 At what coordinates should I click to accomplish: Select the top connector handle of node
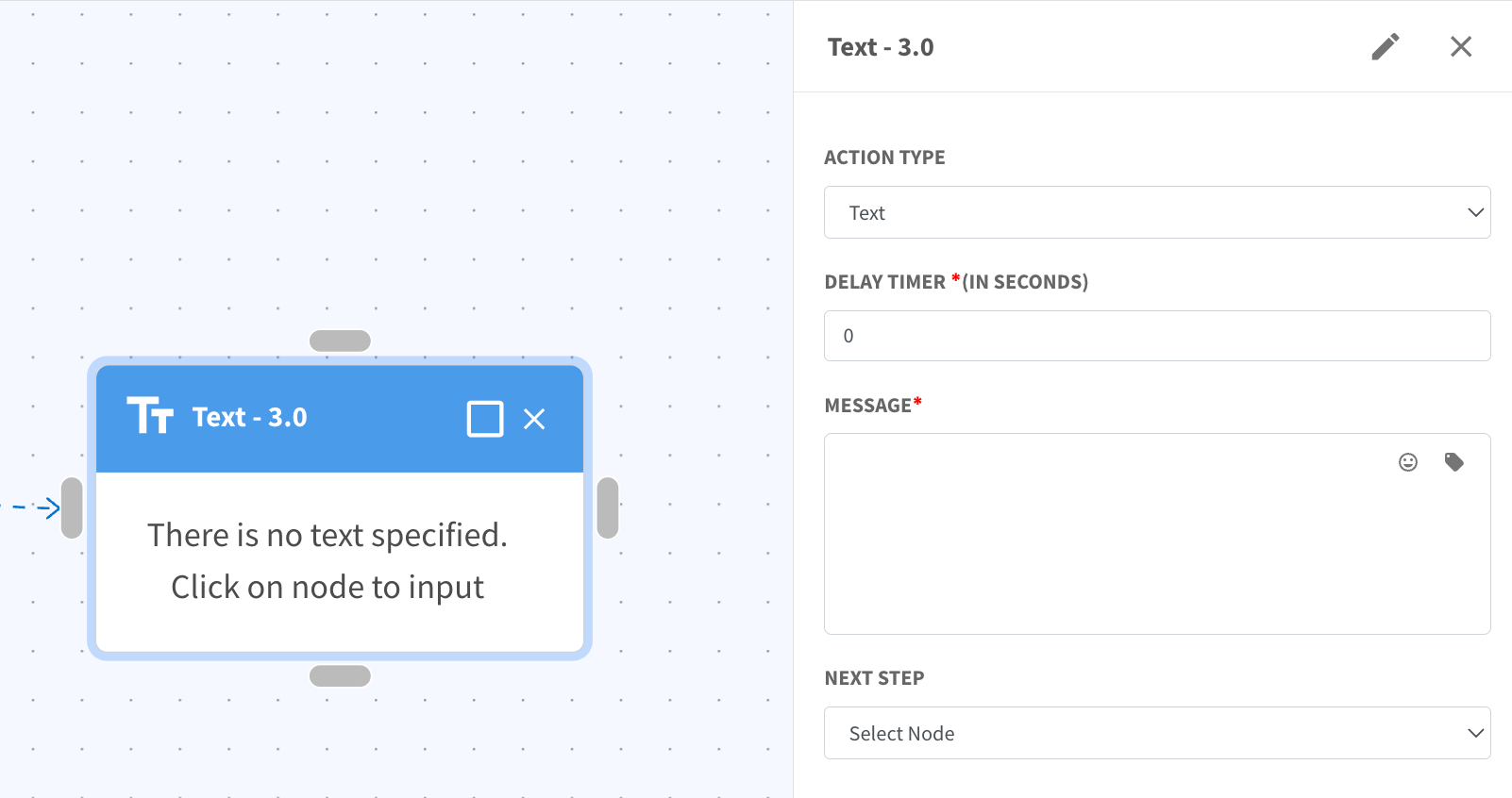point(340,341)
